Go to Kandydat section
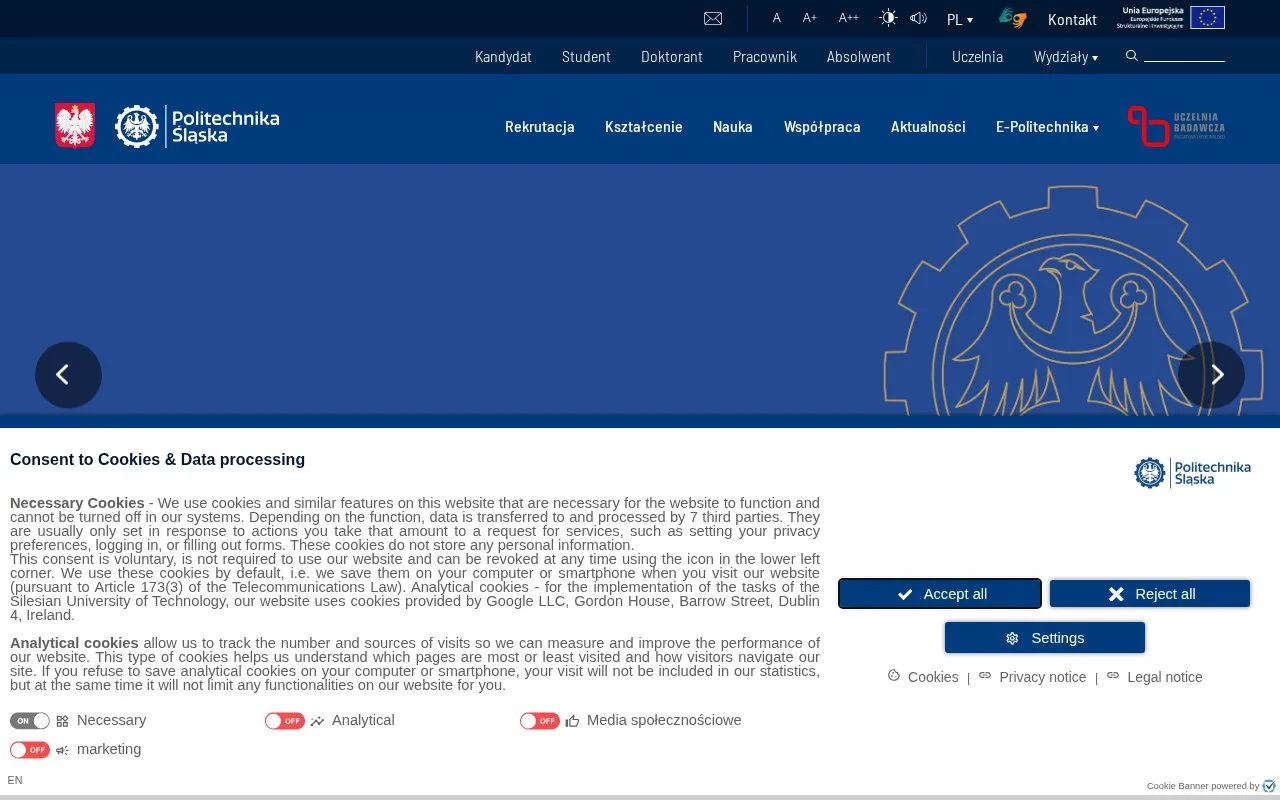This screenshot has width=1280, height=800. pos(503,57)
